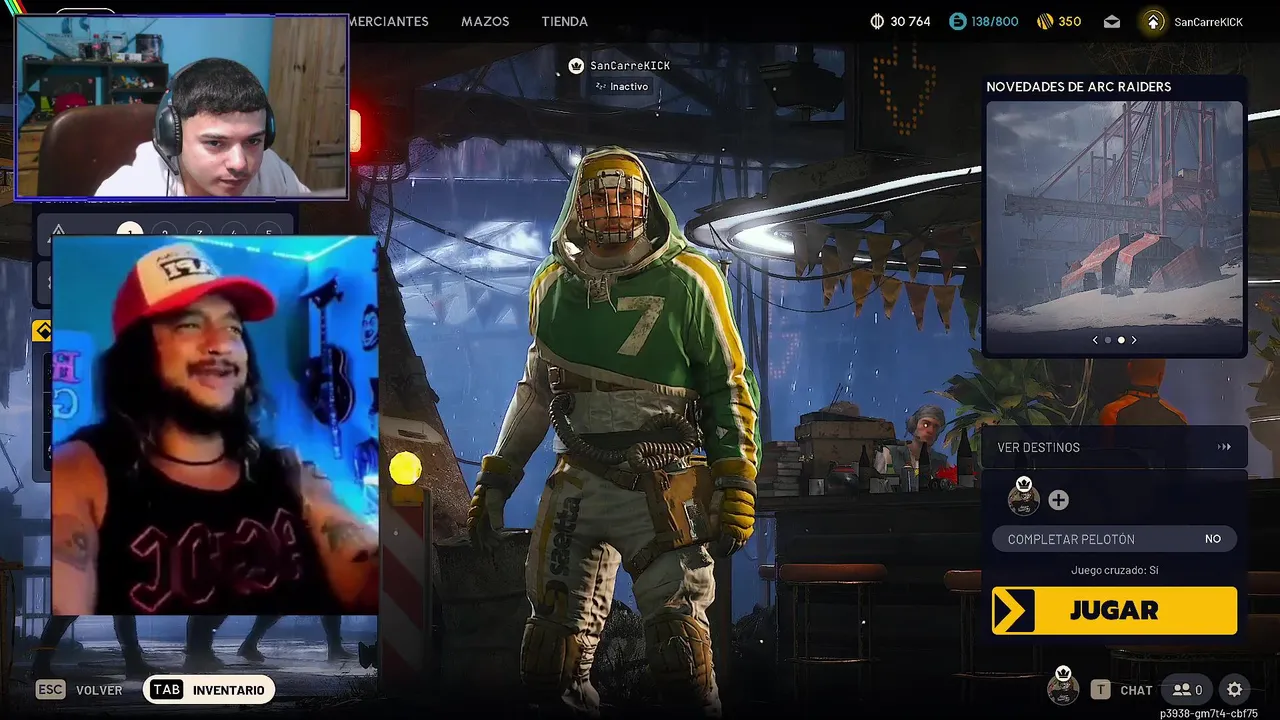This screenshot has width=1280, height=720.
Task: Click the gold striped currency icon beside 350
Action: (x=1045, y=21)
